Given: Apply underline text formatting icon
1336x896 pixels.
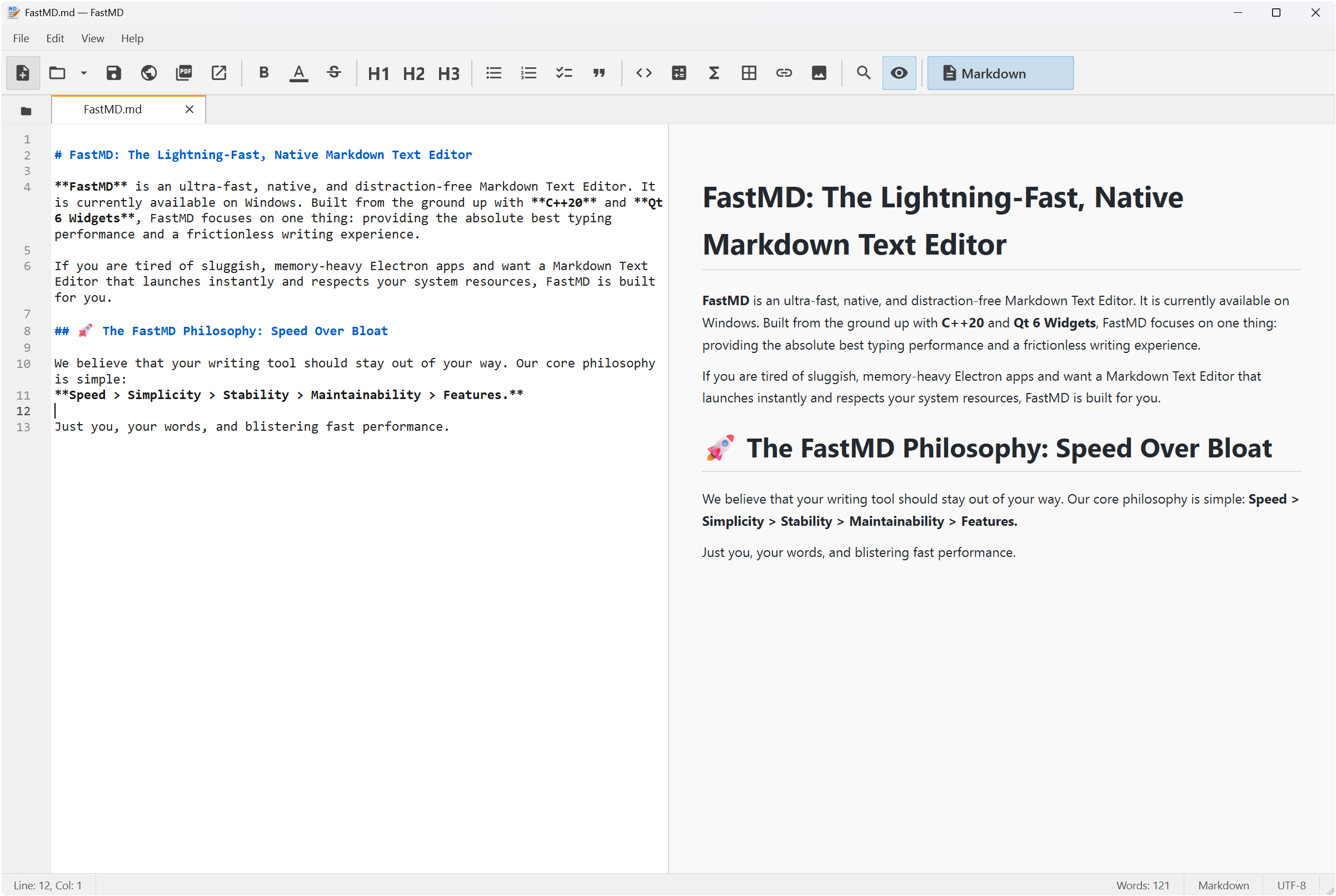Looking at the screenshot, I should coord(299,73).
